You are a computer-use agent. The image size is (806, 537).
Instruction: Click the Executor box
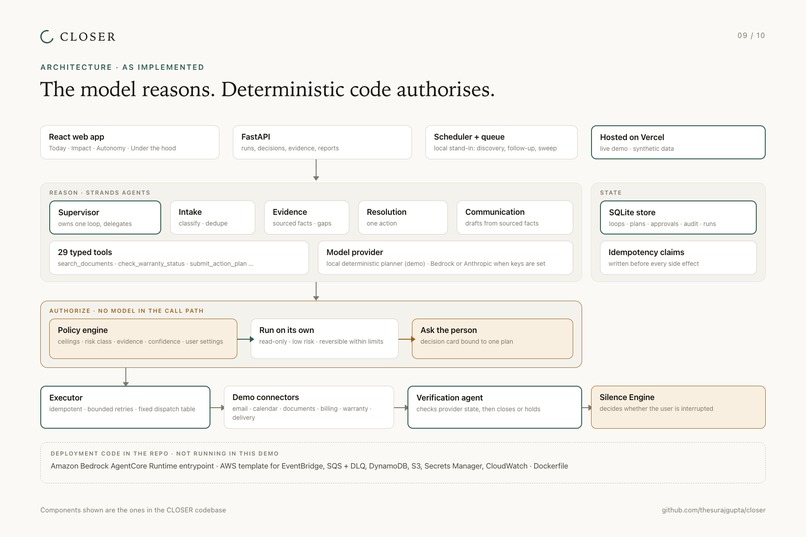125,407
